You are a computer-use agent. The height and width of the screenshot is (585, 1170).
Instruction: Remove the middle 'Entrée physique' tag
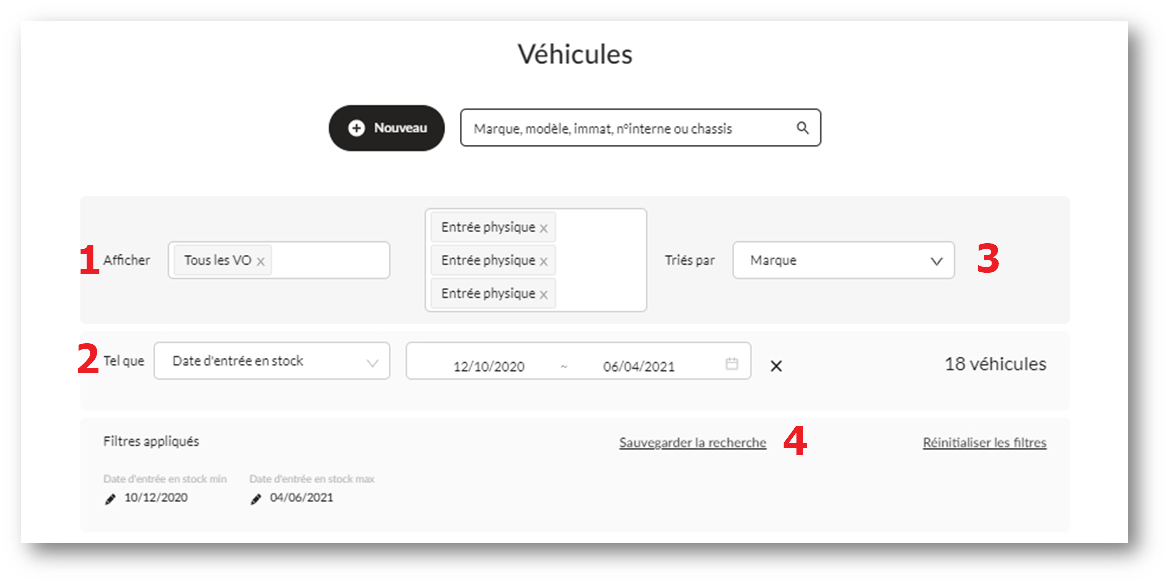coord(543,261)
